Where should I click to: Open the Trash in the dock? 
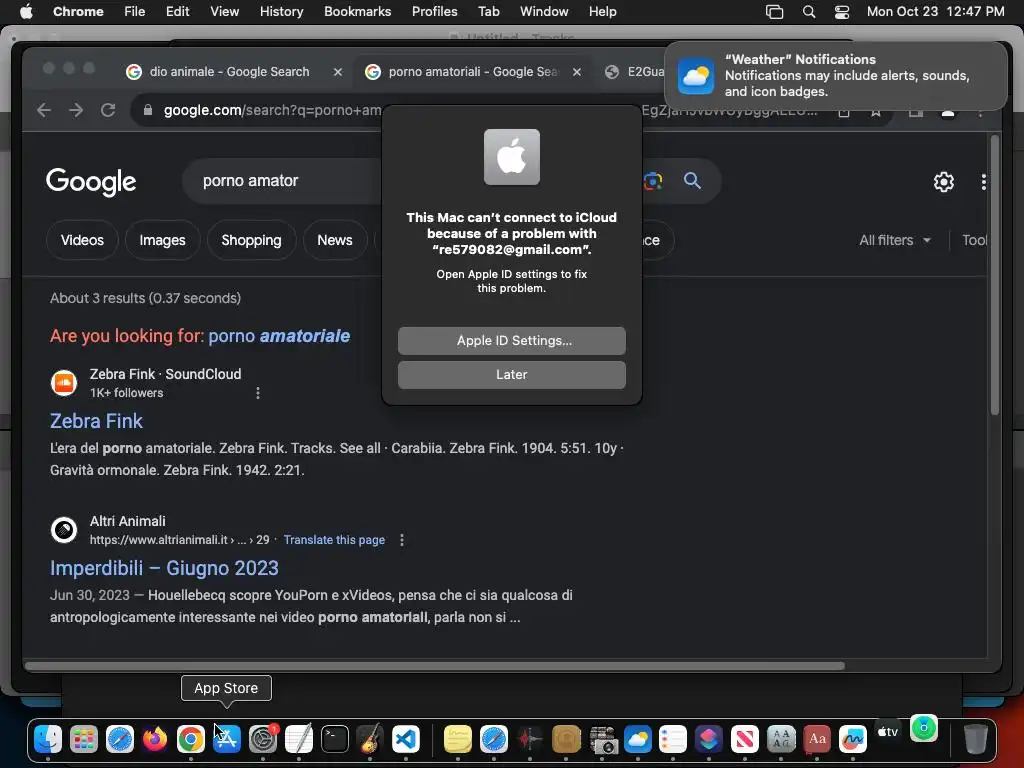pyautogui.click(x=975, y=739)
